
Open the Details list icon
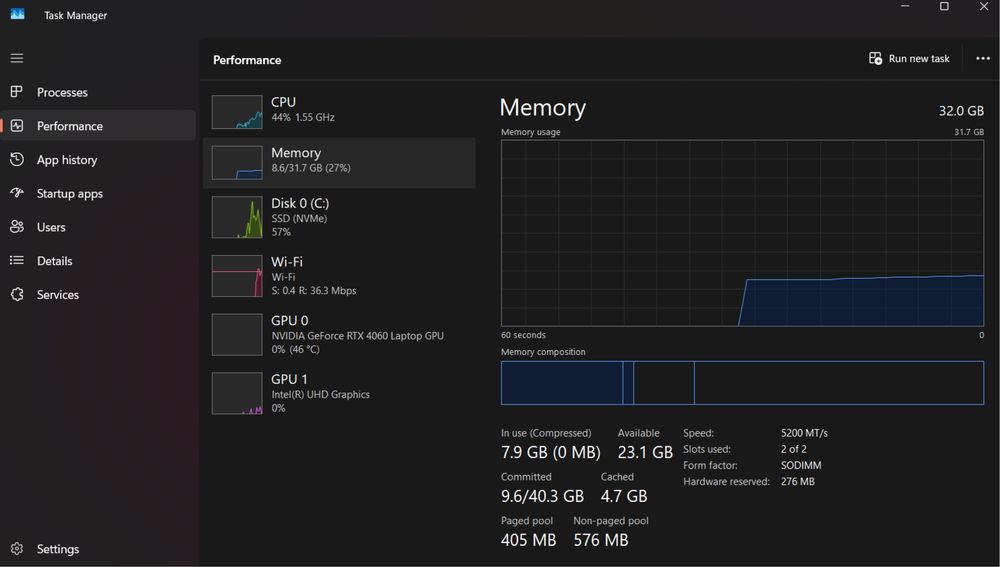pos(17,261)
